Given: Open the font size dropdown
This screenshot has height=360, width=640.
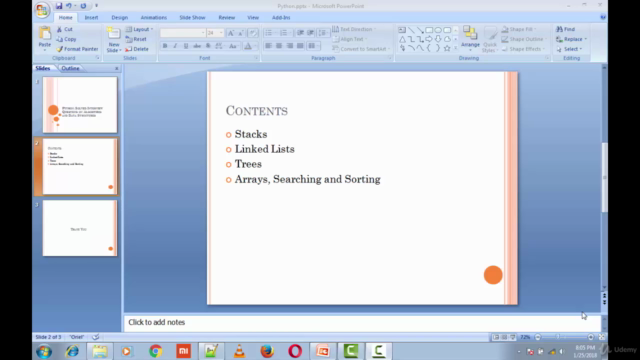Looking at the screenshot, I should pyautogui.click(x=221, y=33).
